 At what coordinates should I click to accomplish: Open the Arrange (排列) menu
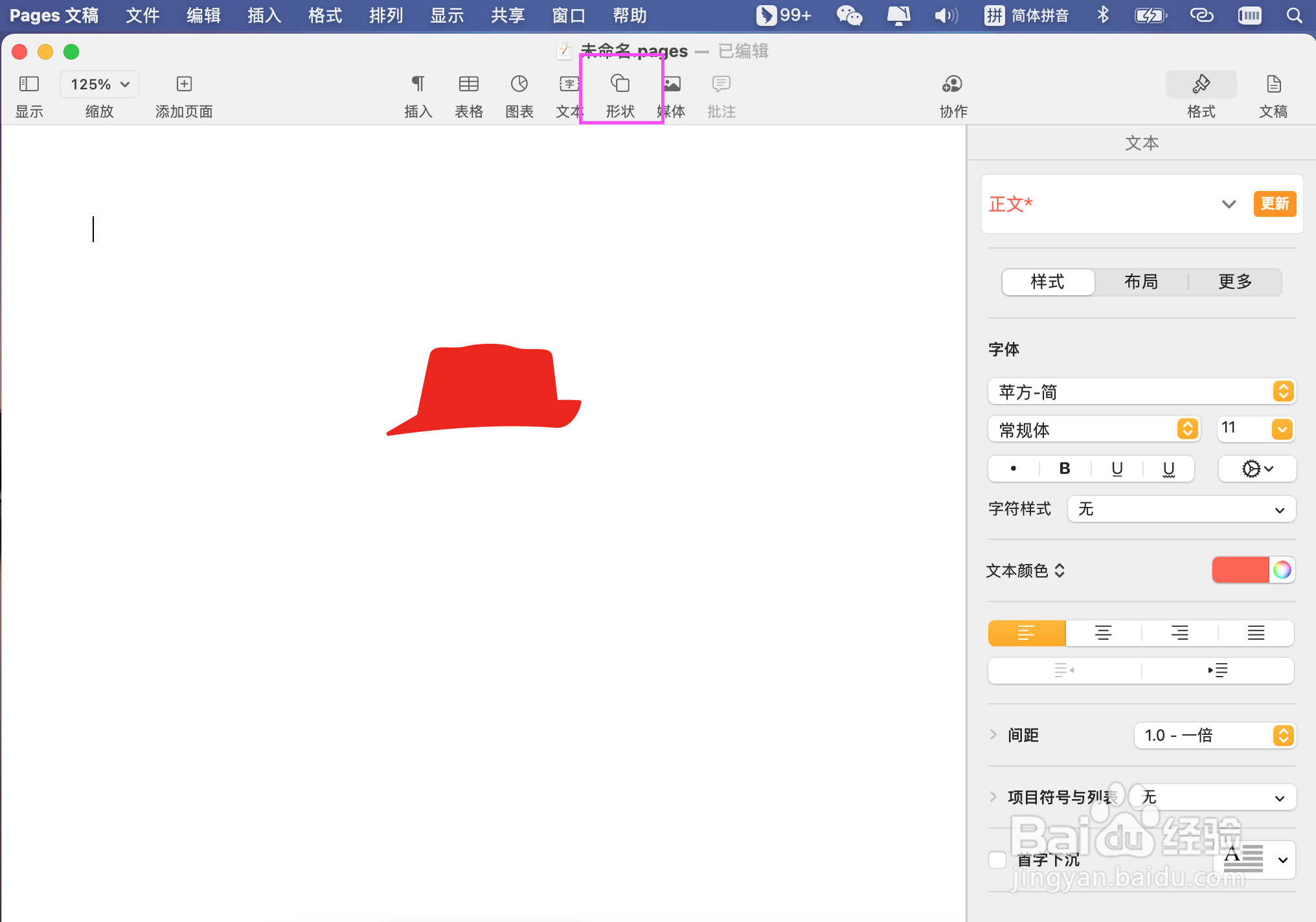(x=386, y=15)
